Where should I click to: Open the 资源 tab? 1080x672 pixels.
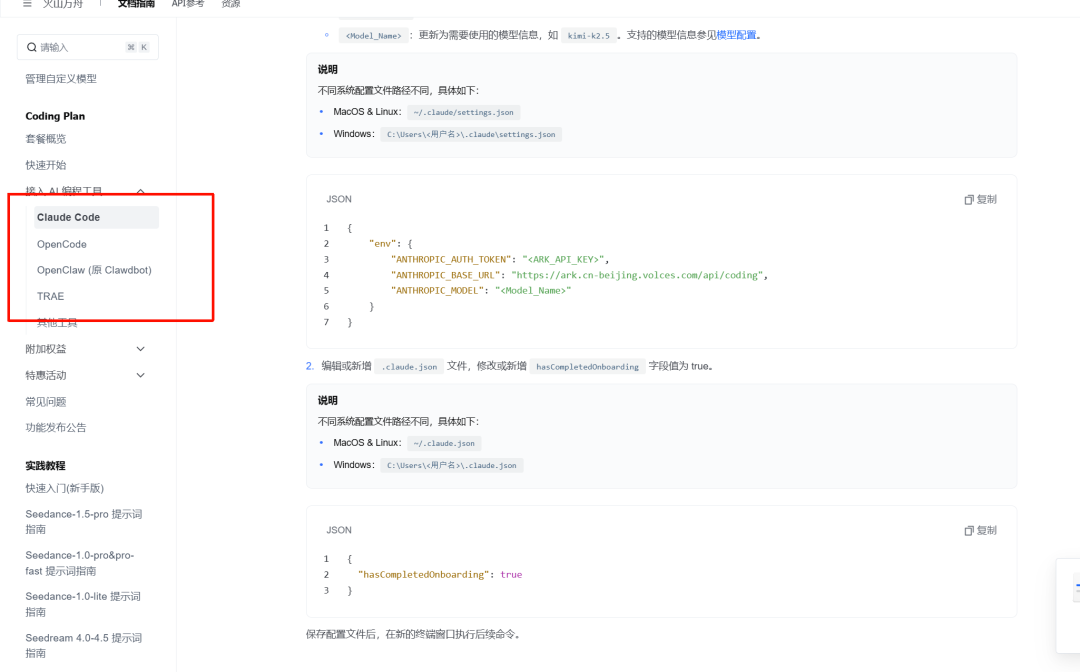pos(230,4)
